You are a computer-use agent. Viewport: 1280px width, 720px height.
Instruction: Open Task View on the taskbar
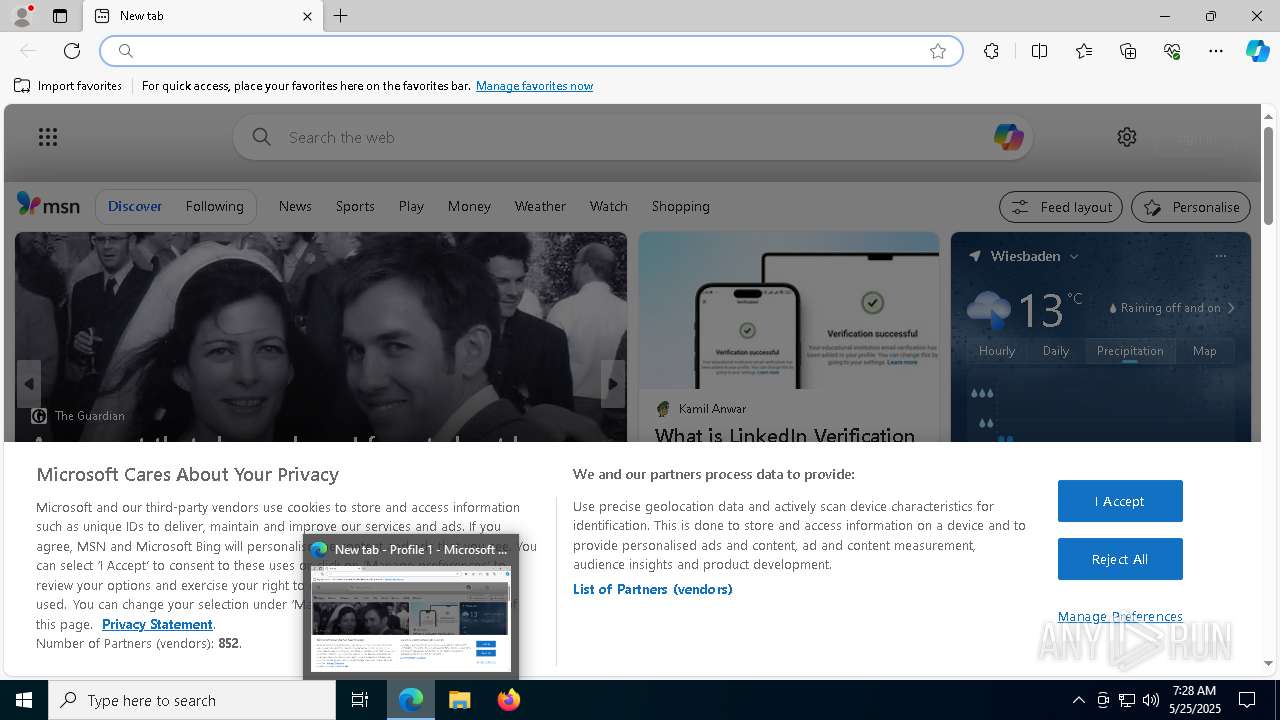tap(360, 700)
